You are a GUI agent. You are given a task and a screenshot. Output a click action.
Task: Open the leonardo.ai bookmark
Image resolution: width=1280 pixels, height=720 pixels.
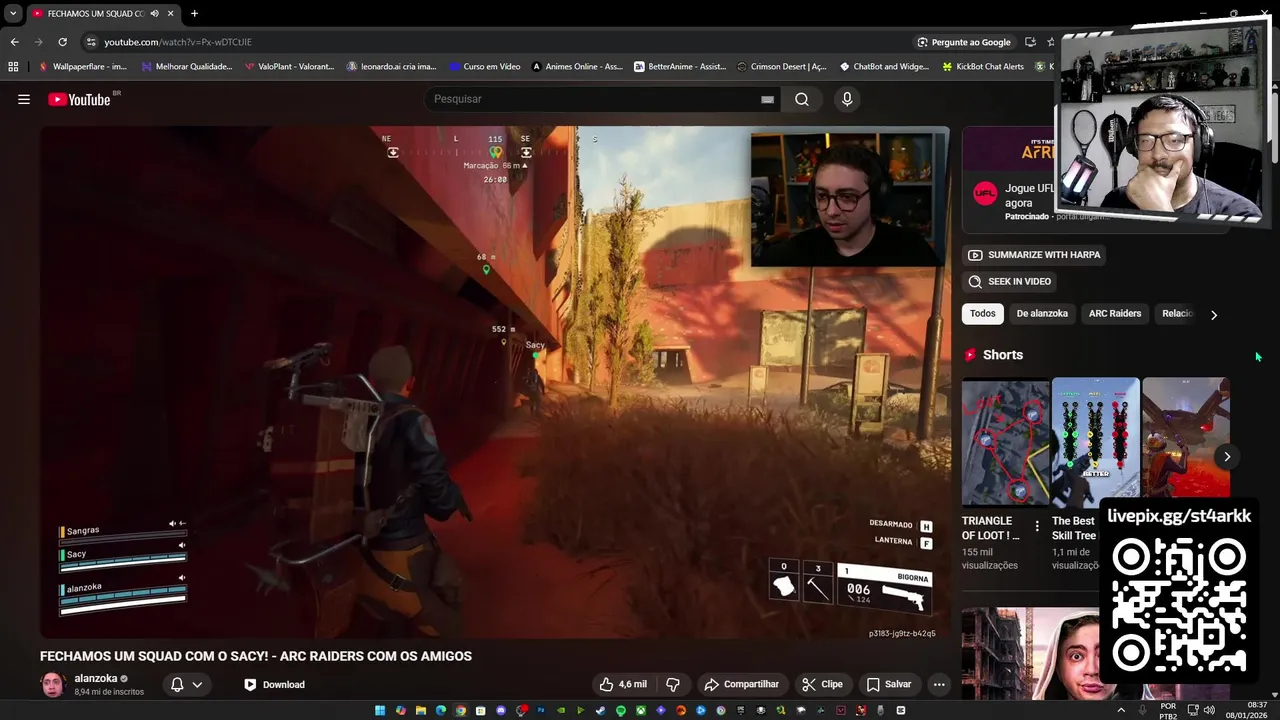coord(391,66)
